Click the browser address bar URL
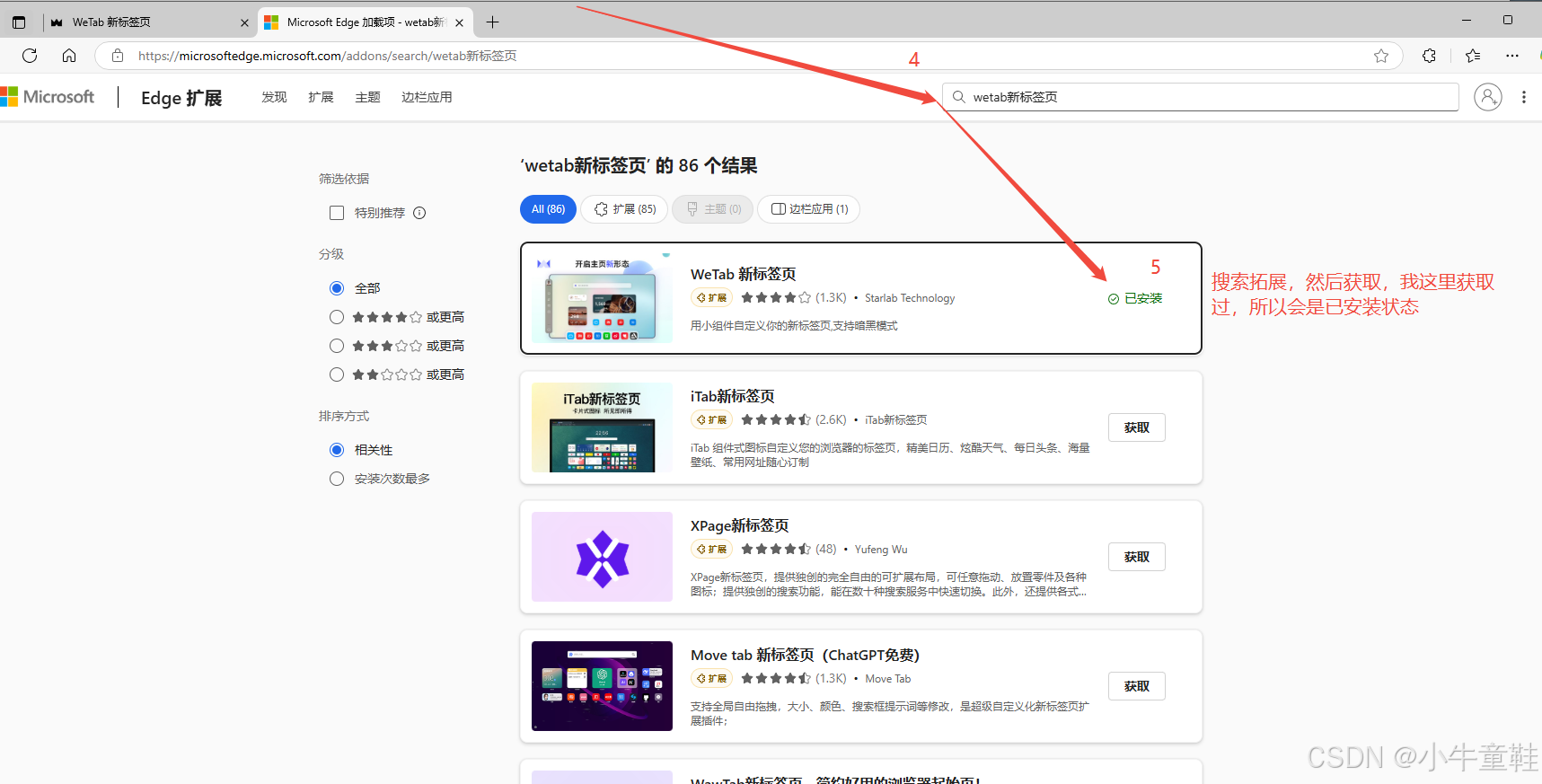Image resolution: width=1542 pixels, height=784 pixels. point(328,56)
